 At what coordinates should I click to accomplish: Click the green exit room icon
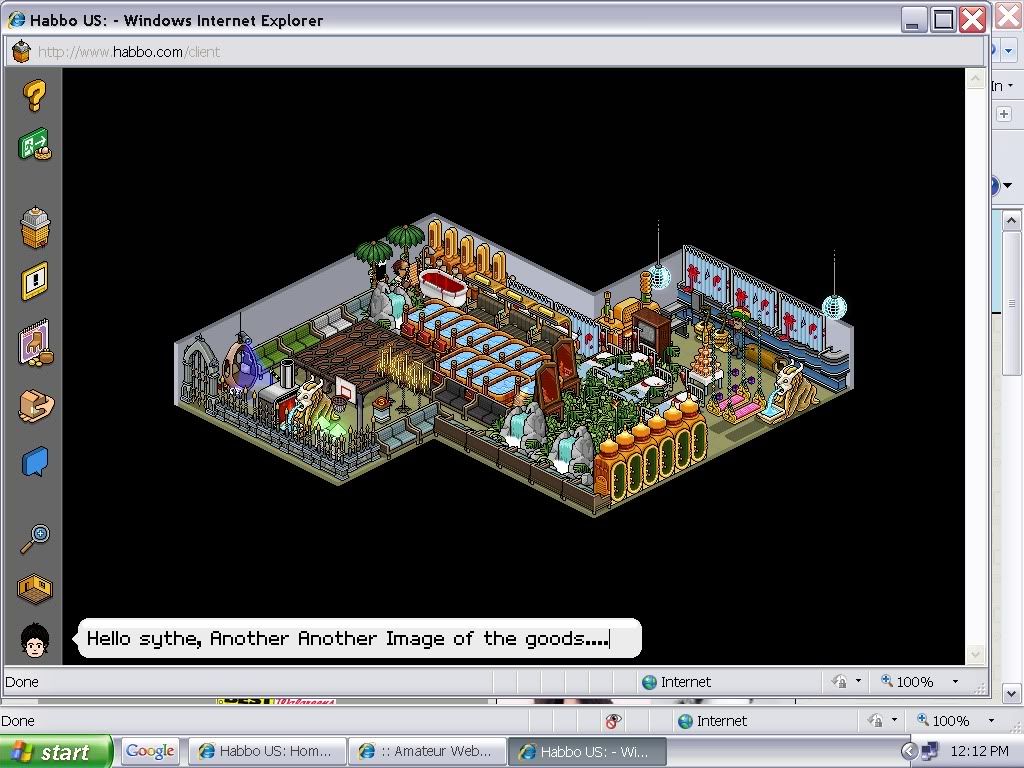[x=35, y=144]
